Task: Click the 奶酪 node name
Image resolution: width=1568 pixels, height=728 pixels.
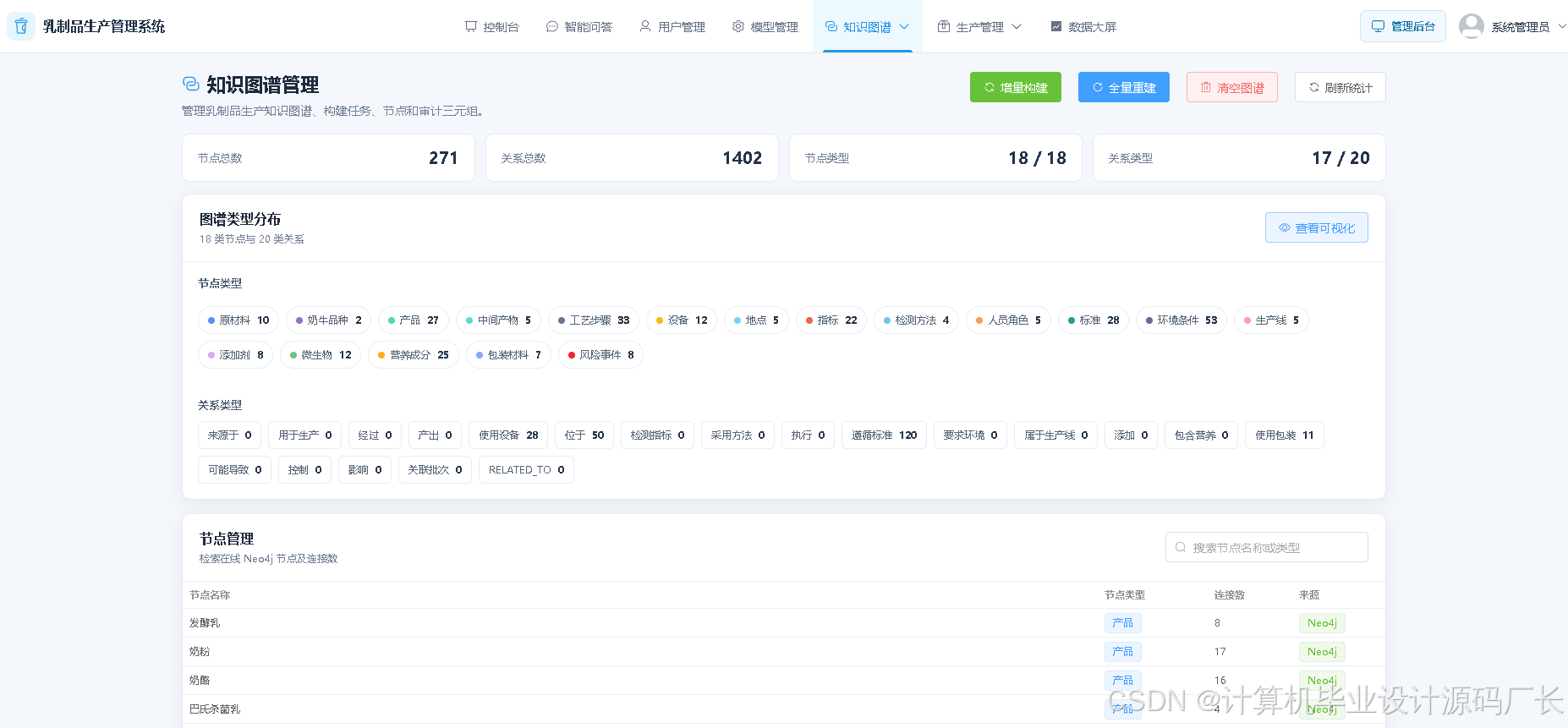Action: (x=200, y=681)
